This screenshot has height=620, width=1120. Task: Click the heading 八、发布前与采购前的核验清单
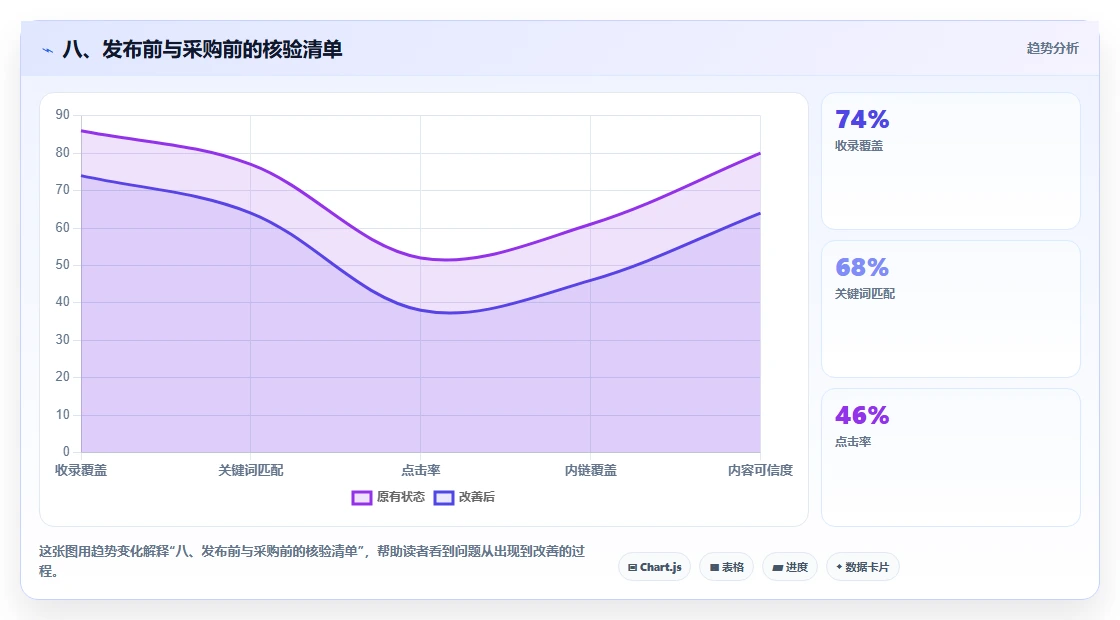(203, 49)
